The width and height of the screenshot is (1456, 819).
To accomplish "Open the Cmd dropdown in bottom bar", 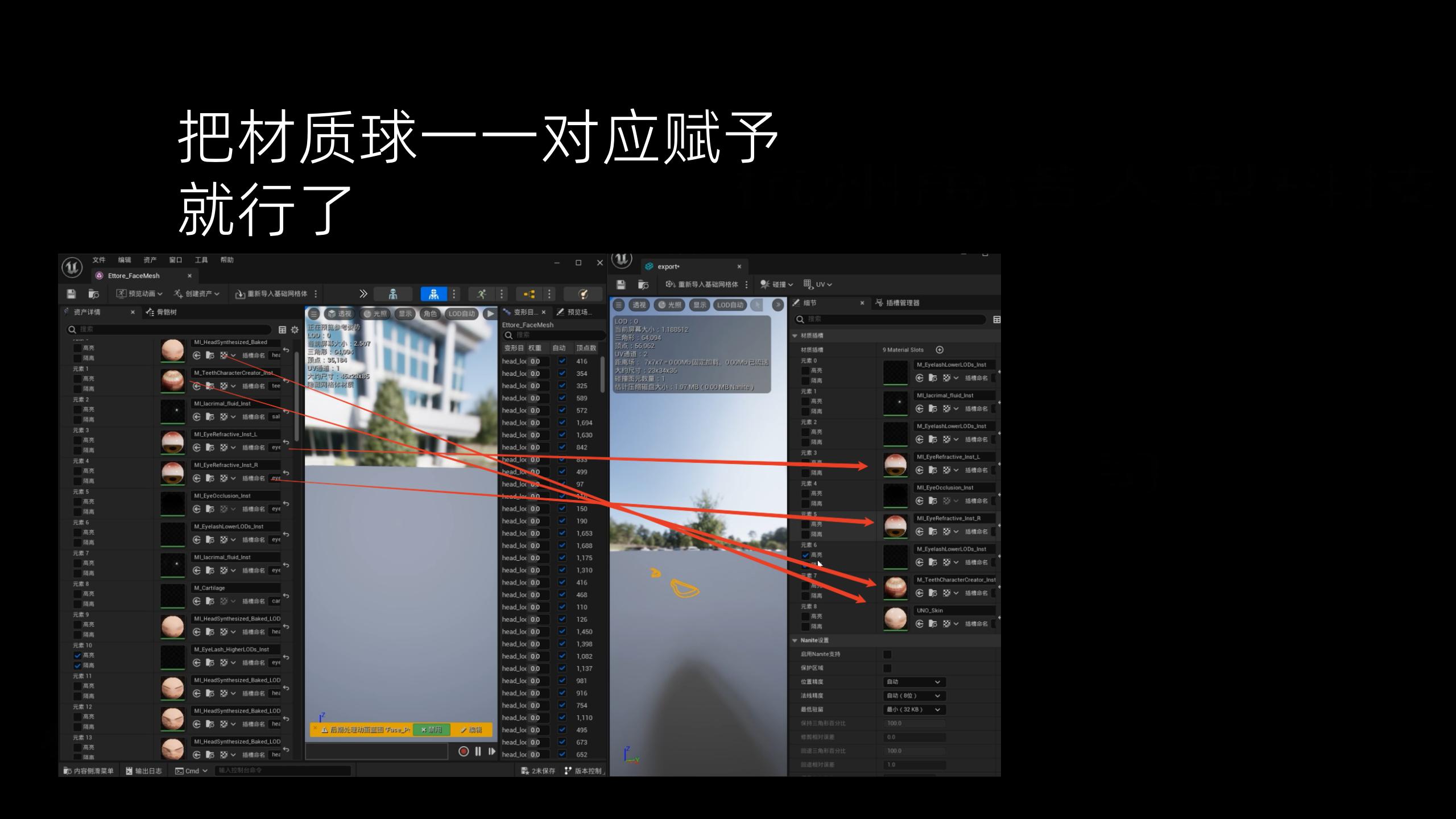I will [192, 771].
